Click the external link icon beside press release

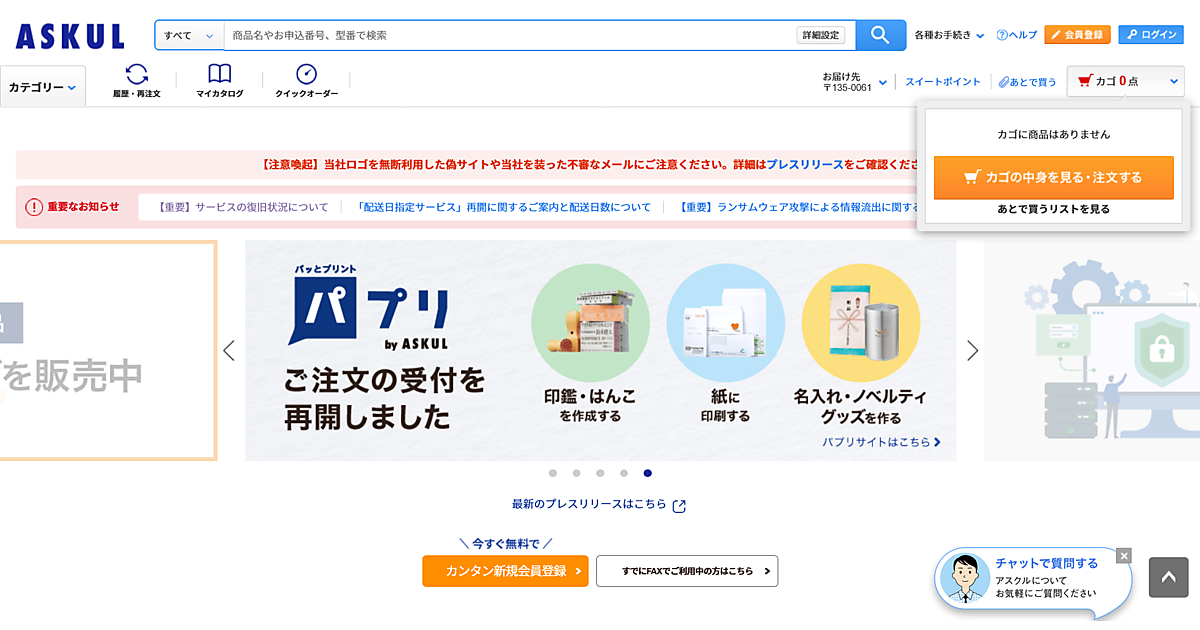coord(679,505)
